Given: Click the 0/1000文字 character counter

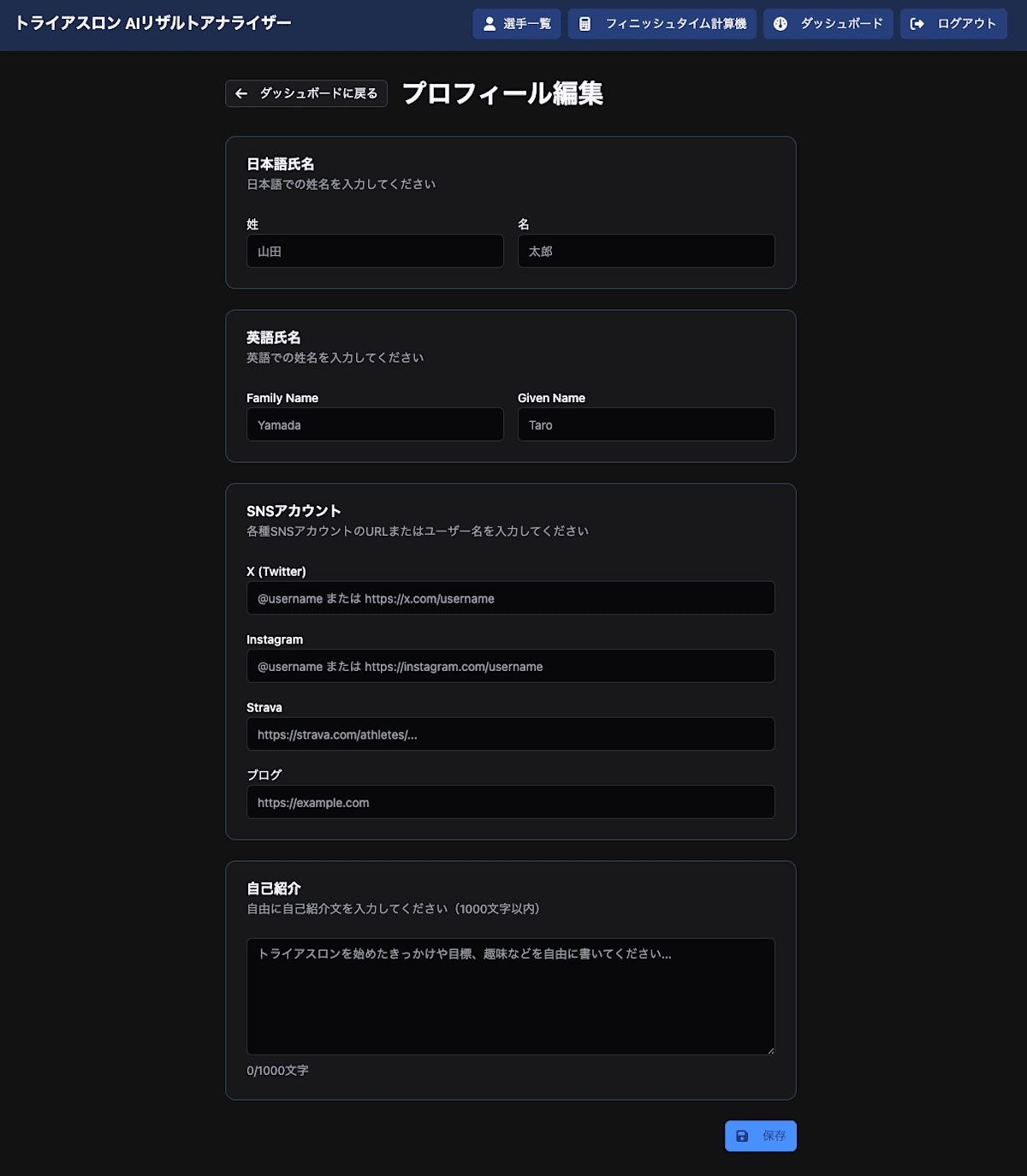Looking at the screenshot, I should click(x=277, y=1071).
